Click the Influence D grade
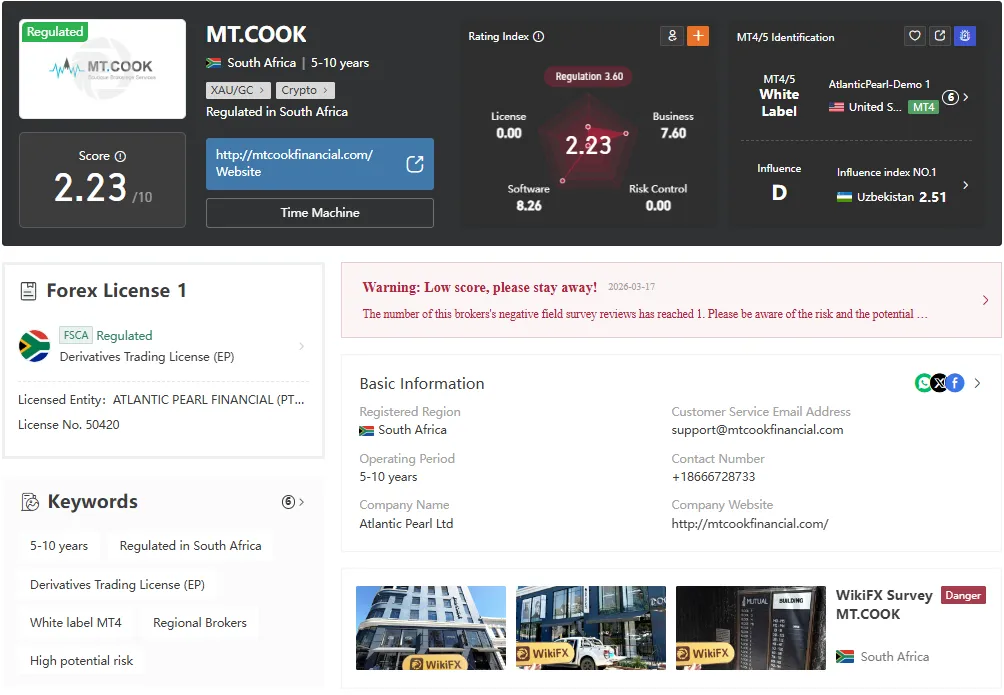Viewport: 1004px width, 695px height. pos(779,193)
